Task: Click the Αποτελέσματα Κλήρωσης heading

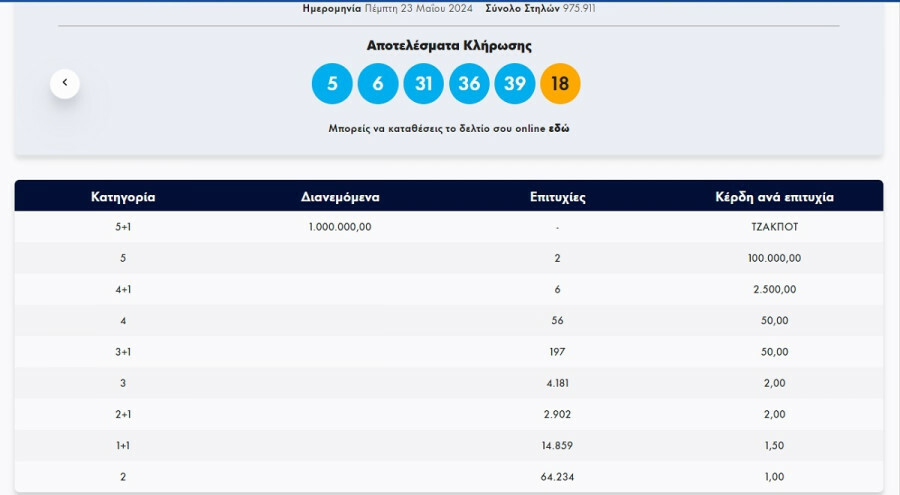Action: point(449,46)
